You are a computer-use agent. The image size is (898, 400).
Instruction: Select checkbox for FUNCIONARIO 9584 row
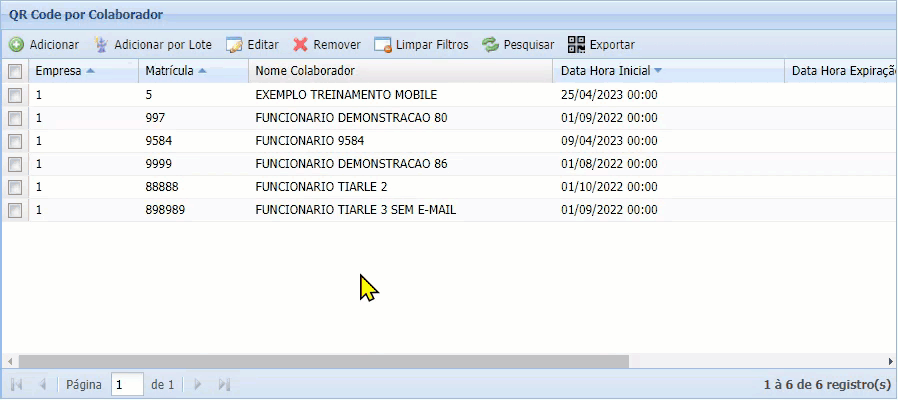pos(15,141)
